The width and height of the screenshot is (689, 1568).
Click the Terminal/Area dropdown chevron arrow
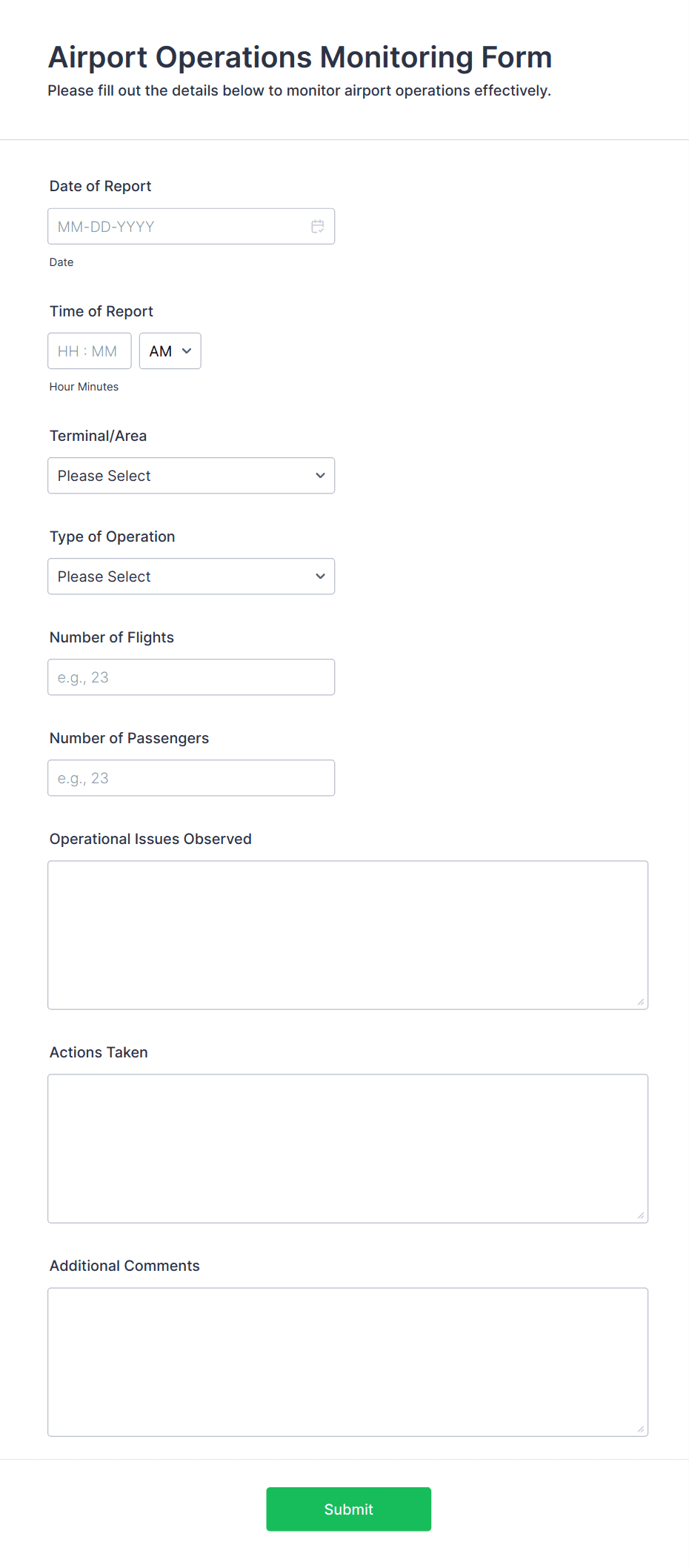click(320, 476)
